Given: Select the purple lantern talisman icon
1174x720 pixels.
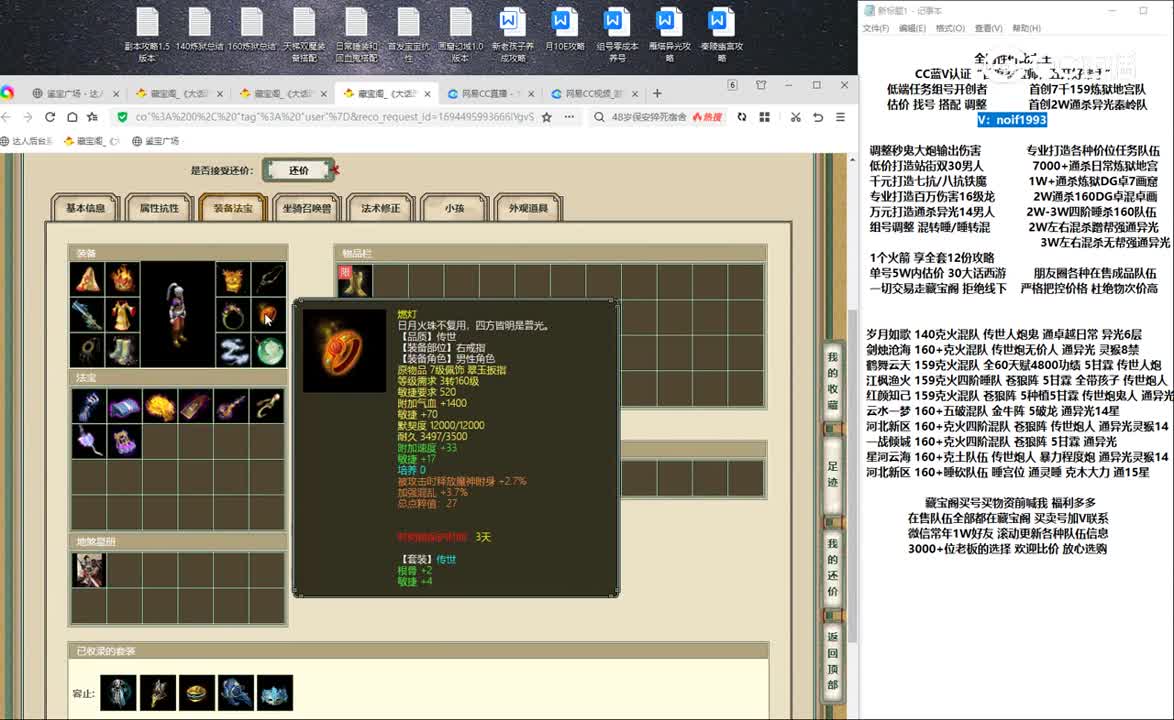Looking at the screenshot, I should click(x=124, y=441).
